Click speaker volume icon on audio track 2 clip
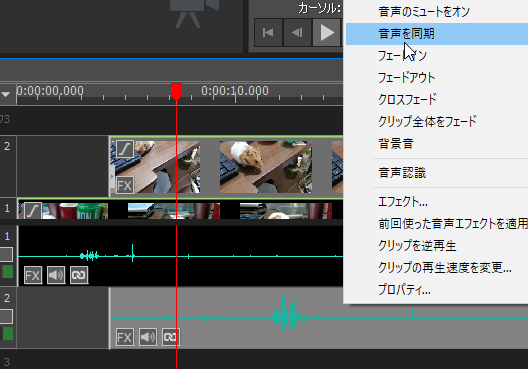 point(148,337)
